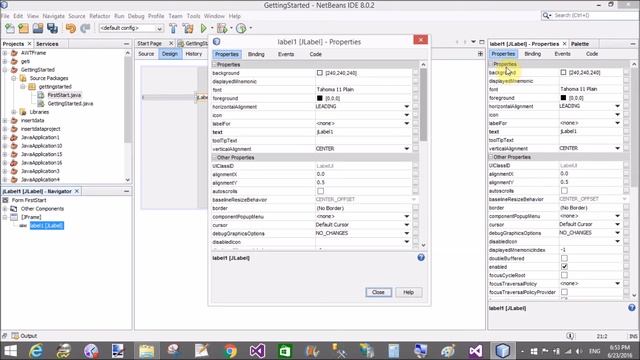Click the background color swatch in dialog
The width and height of the screenshot is (640, 360).
tap(320, 73)
